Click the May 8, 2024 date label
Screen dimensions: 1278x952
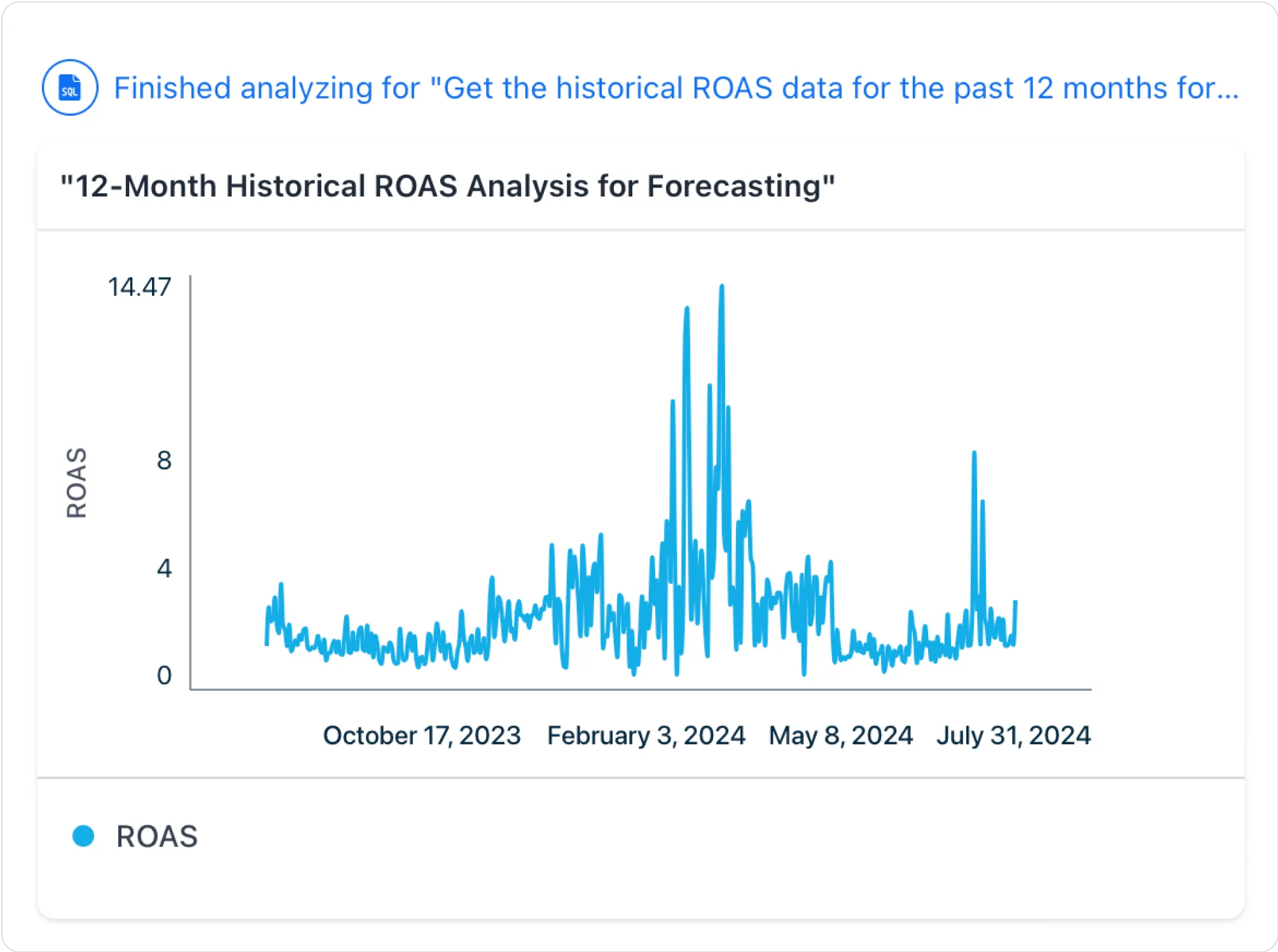[840, 736]
